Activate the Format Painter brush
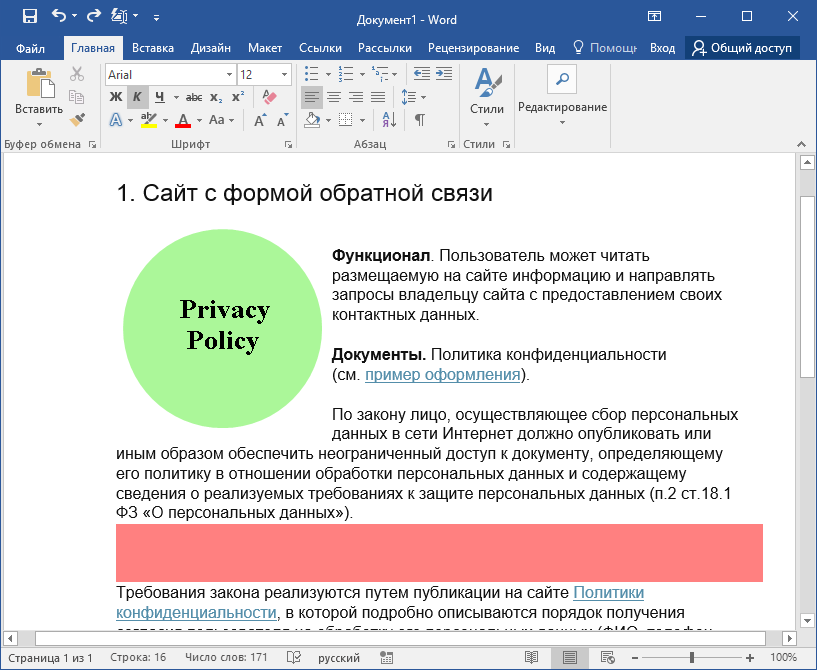Viewport: 817px width, 670px height. 77,120
